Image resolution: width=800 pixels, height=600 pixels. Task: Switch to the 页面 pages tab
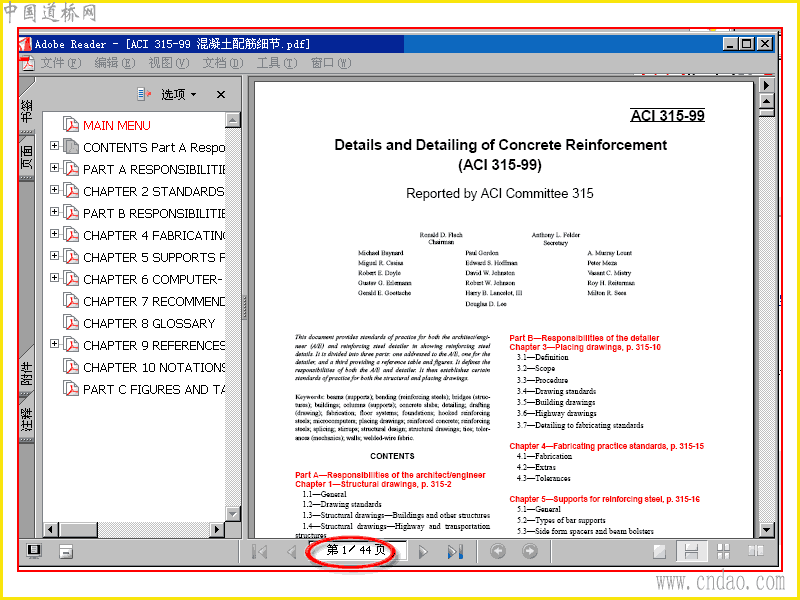tap(27, 157)
